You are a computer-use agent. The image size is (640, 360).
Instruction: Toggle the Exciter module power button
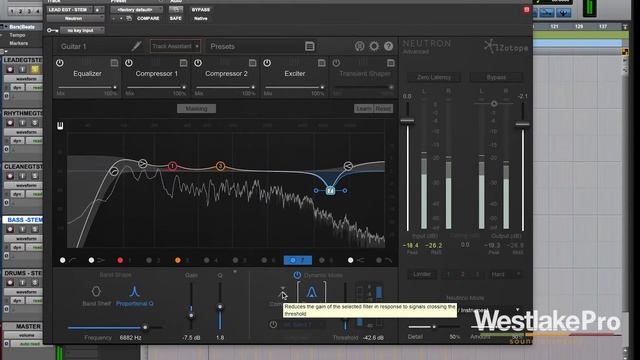pyautogui.click(x=267, y=63)
